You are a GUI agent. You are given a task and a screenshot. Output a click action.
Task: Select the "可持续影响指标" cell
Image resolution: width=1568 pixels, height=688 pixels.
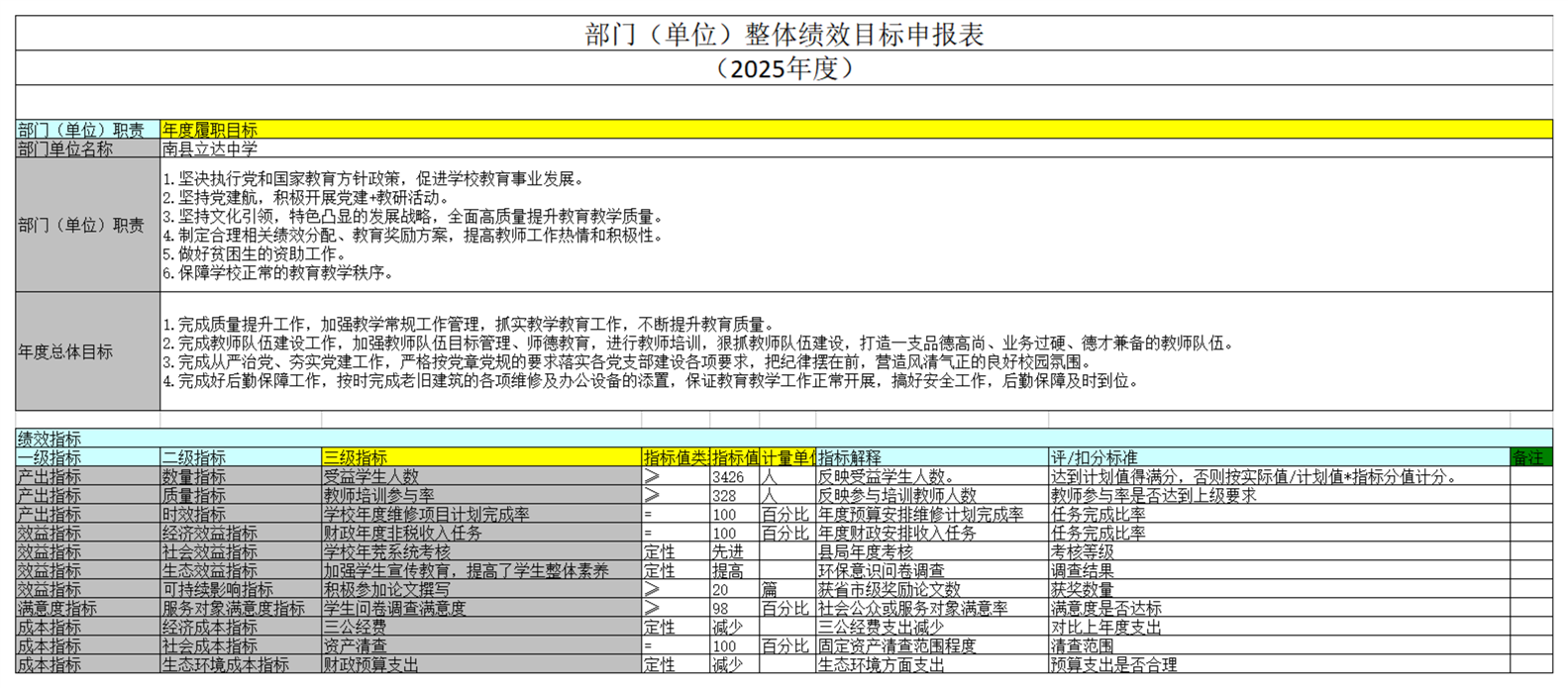point(241,589)
